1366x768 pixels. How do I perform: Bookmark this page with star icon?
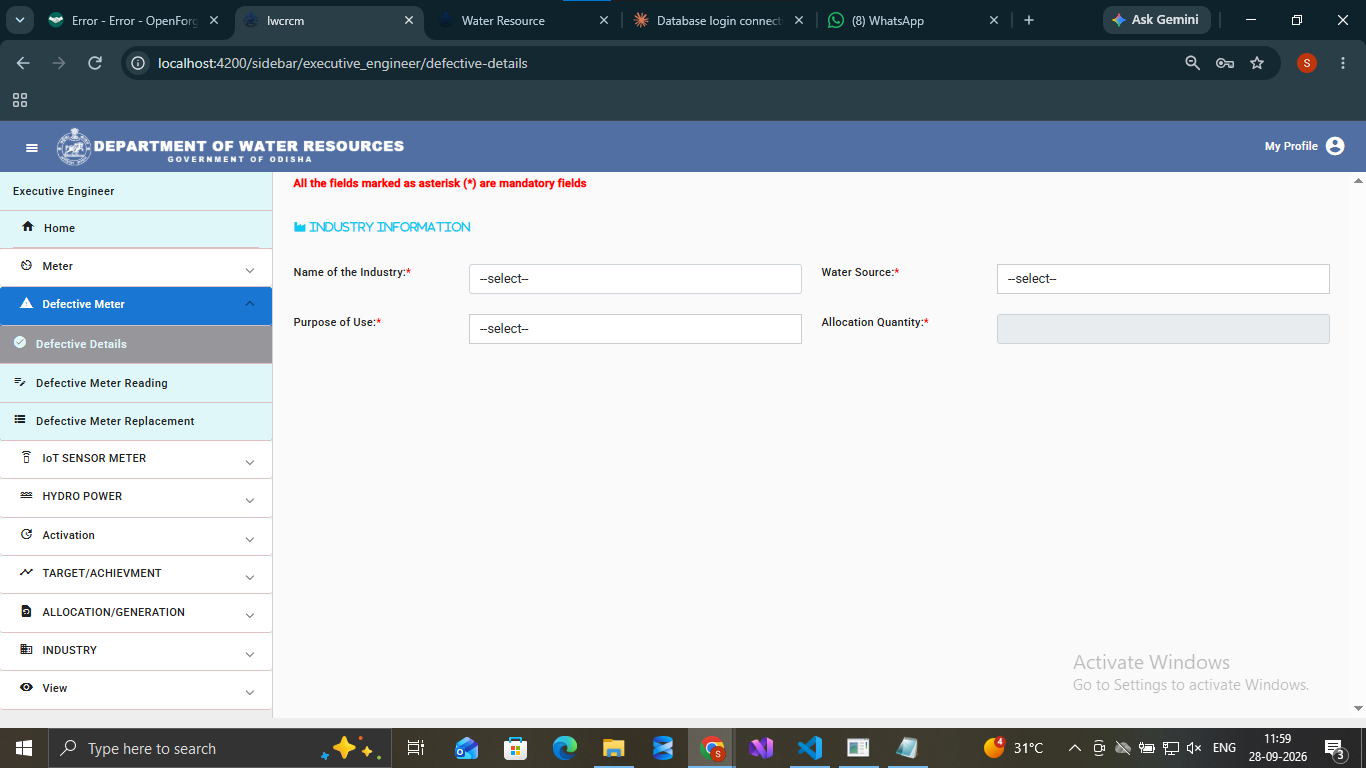pyautogui.click(x=1257, y=63)
